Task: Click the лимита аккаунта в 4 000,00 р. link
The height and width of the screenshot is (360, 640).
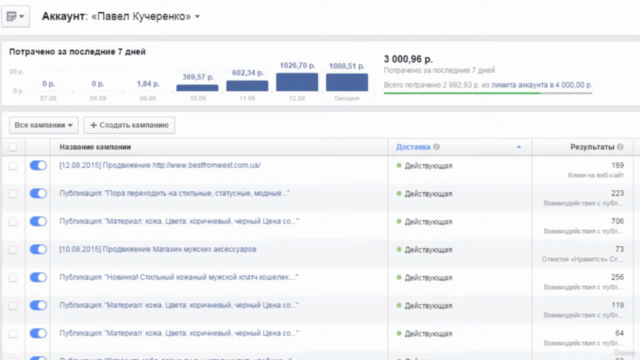Action: [x=541, y=85]
